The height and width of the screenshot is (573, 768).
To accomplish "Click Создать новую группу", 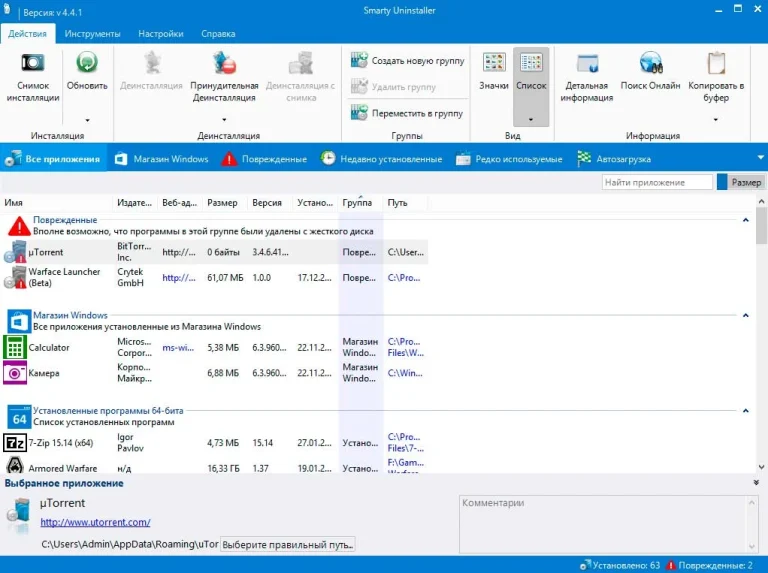I will [x=408, y=61].
